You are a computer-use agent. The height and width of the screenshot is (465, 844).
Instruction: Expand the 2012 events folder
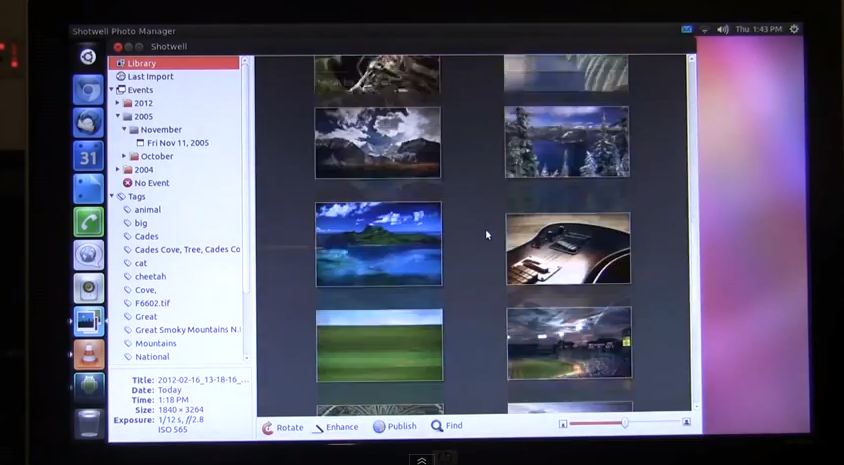pos(118,103)
